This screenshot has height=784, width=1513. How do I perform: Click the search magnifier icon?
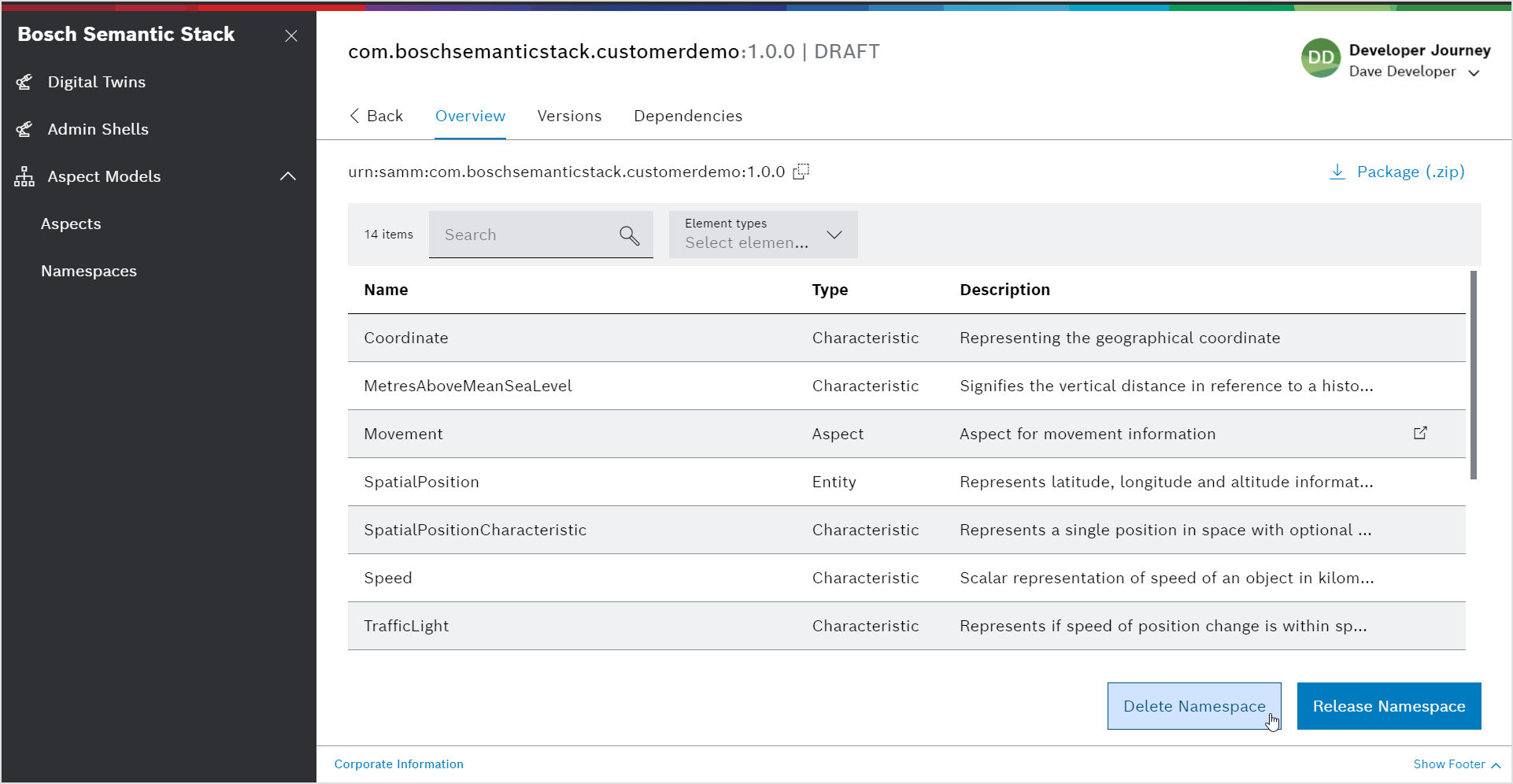point(629,235)
